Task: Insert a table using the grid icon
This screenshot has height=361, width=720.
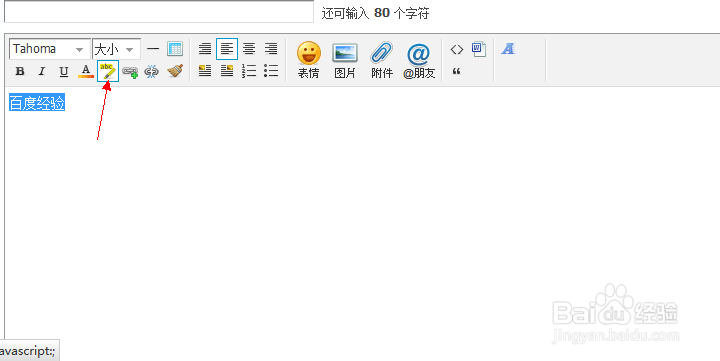Action: coord(175,49)
